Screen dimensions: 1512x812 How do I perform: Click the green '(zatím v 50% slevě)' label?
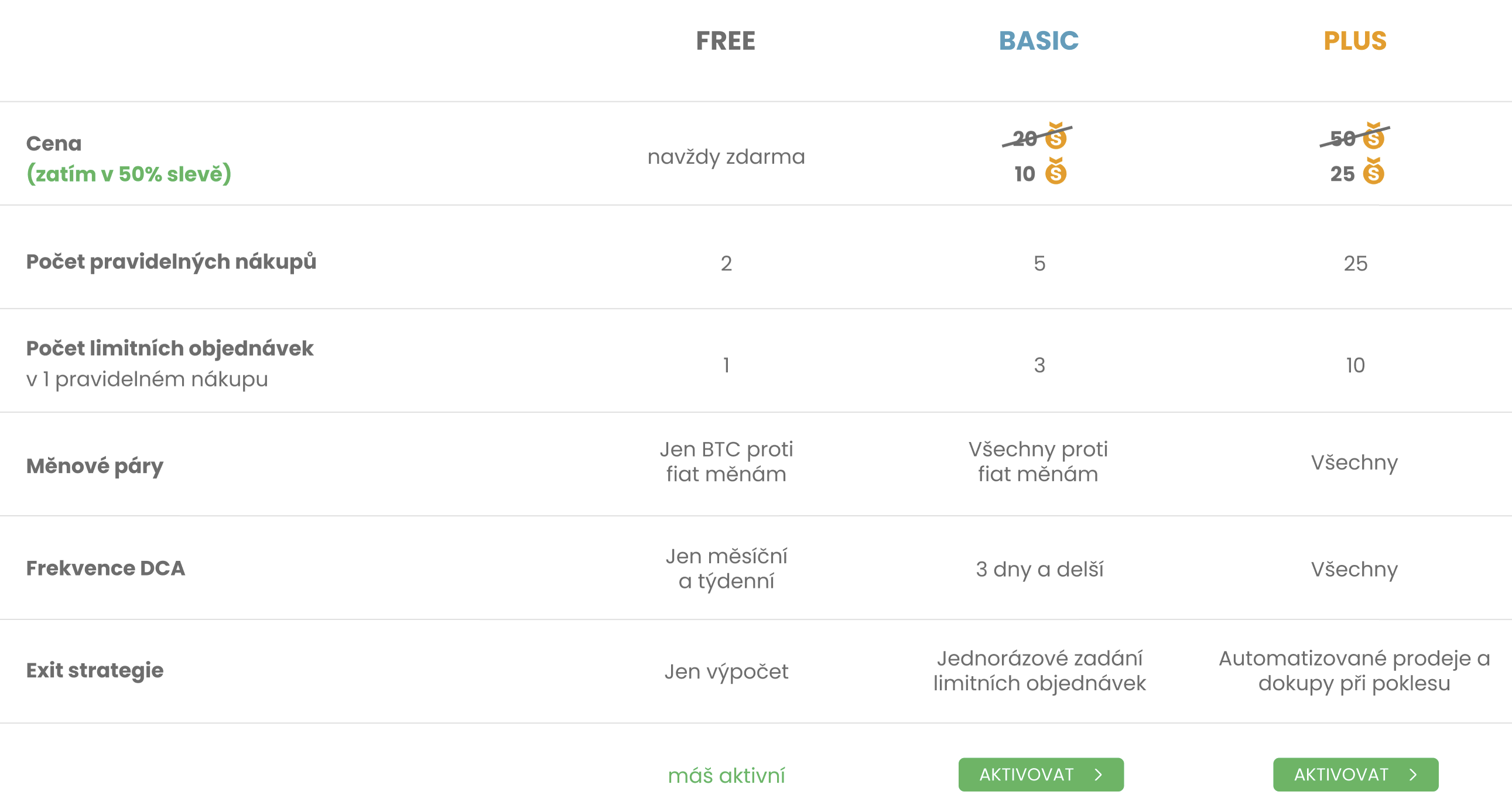129,174
